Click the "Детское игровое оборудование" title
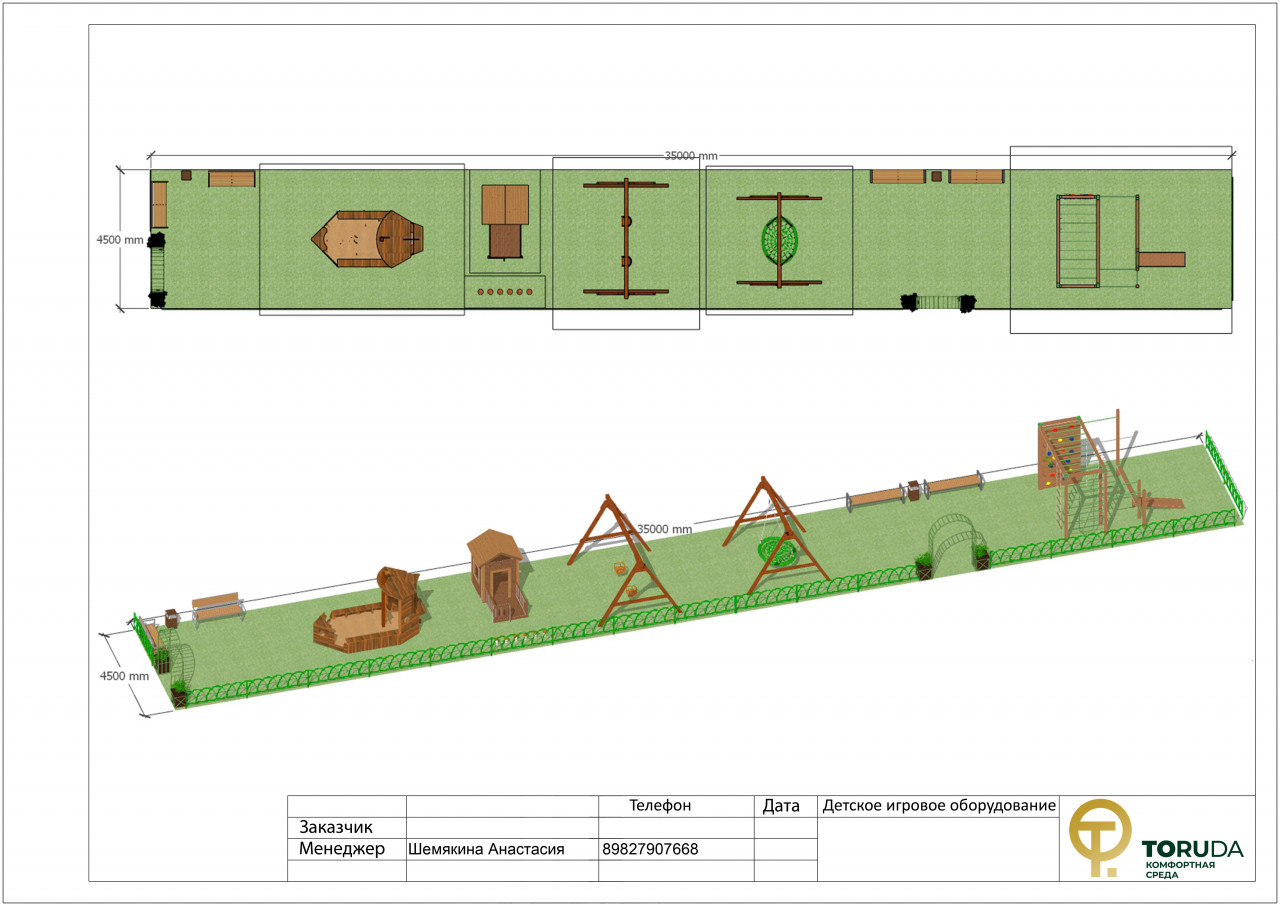The image size is (1280, 906). [938, 805]
